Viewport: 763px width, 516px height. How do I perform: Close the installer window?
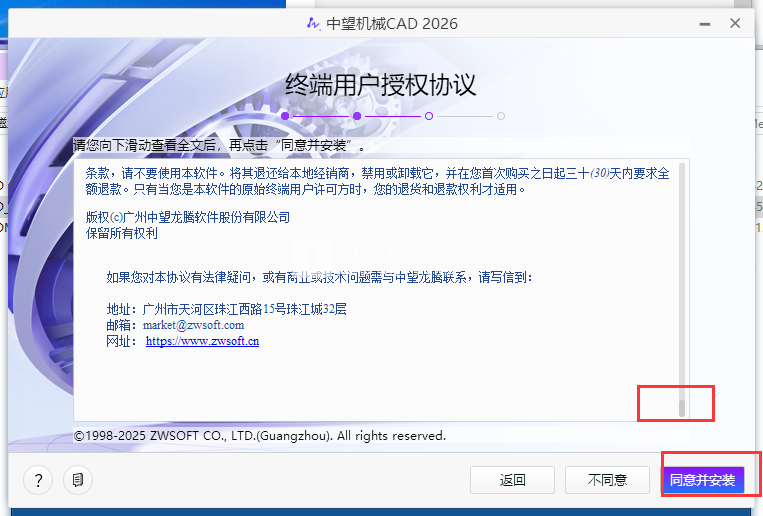click(x=735, y=23)
